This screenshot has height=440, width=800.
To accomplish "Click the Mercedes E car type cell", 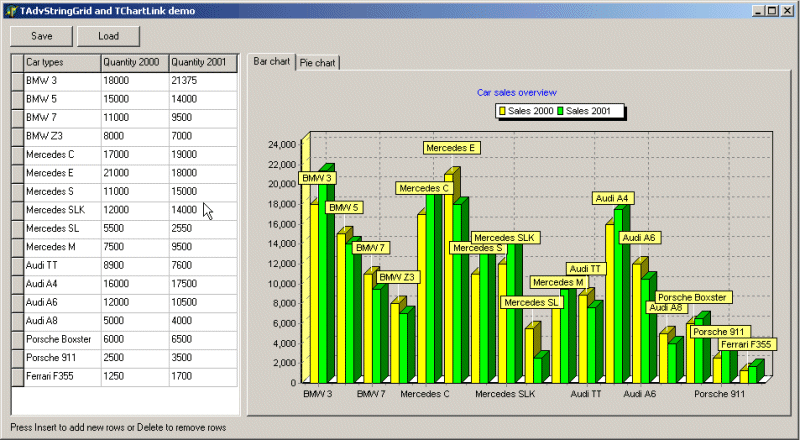I will point(62,173).
